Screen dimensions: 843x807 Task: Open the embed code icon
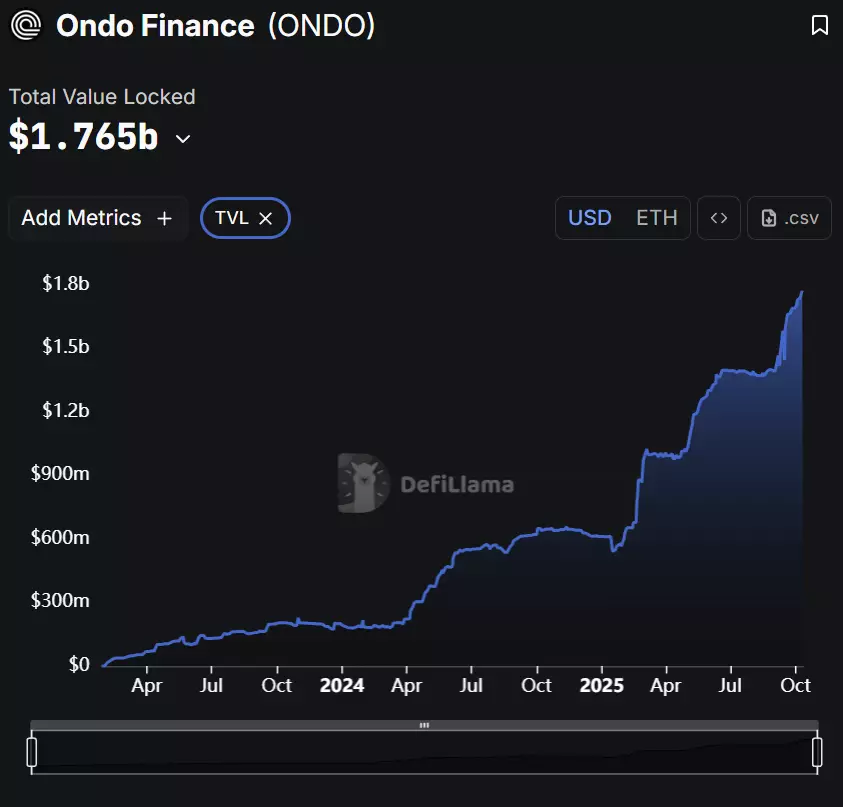pyautogui.click(x=718, y=218)
